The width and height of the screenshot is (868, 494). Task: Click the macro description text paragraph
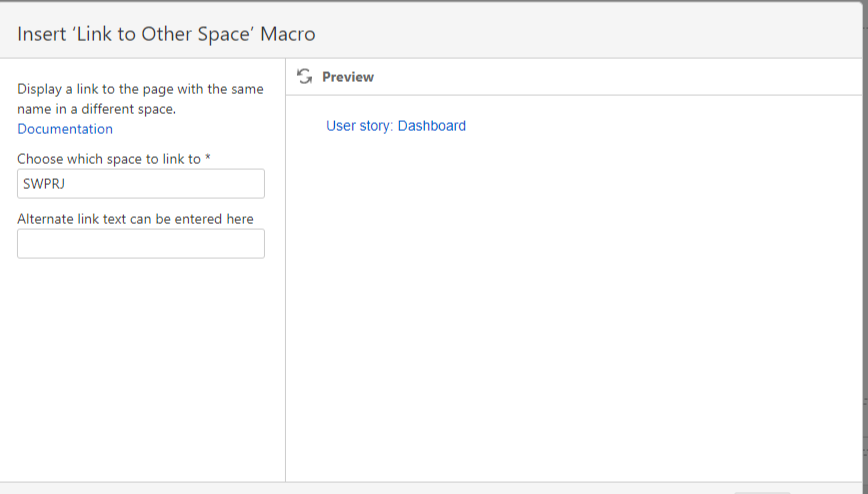pyautogui.click(x=140, y=98)
